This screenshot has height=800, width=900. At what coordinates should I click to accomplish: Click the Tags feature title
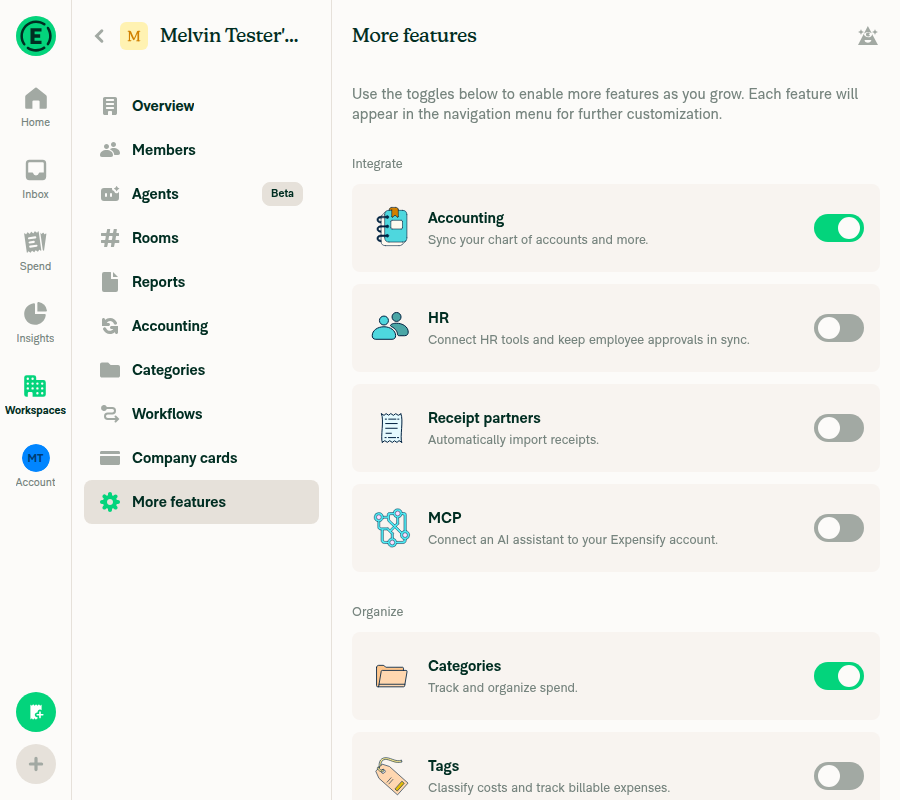tap(443, 766)
